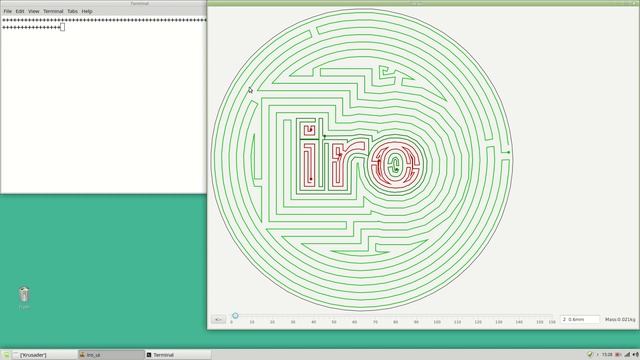Switch to the Krusader taskbar button
Image resolution: width=640 pixels, height=360 pixels.
tap(44, 355)
